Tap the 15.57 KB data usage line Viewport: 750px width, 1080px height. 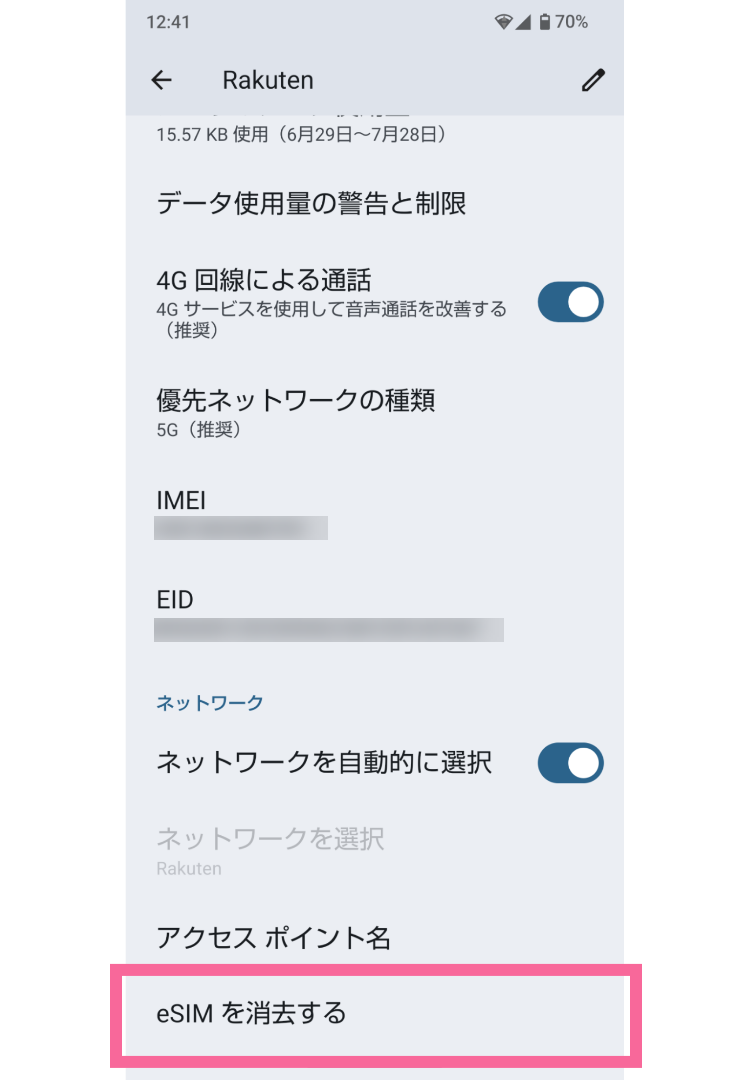coord(301,133)
